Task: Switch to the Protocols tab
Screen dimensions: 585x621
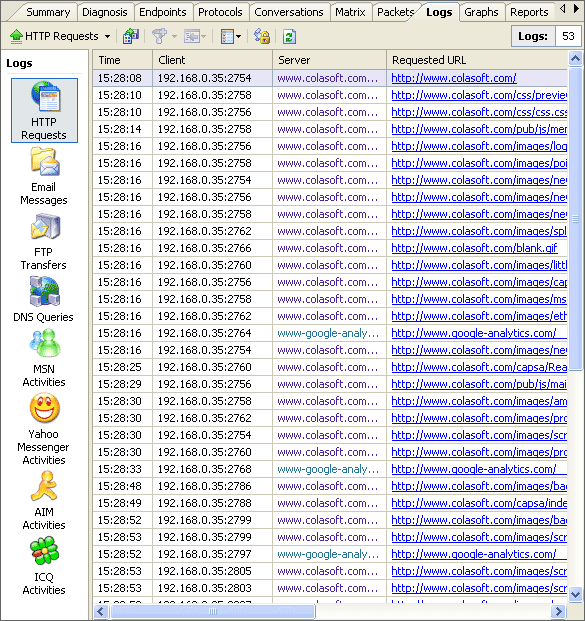Action: (x=220, y=12)
